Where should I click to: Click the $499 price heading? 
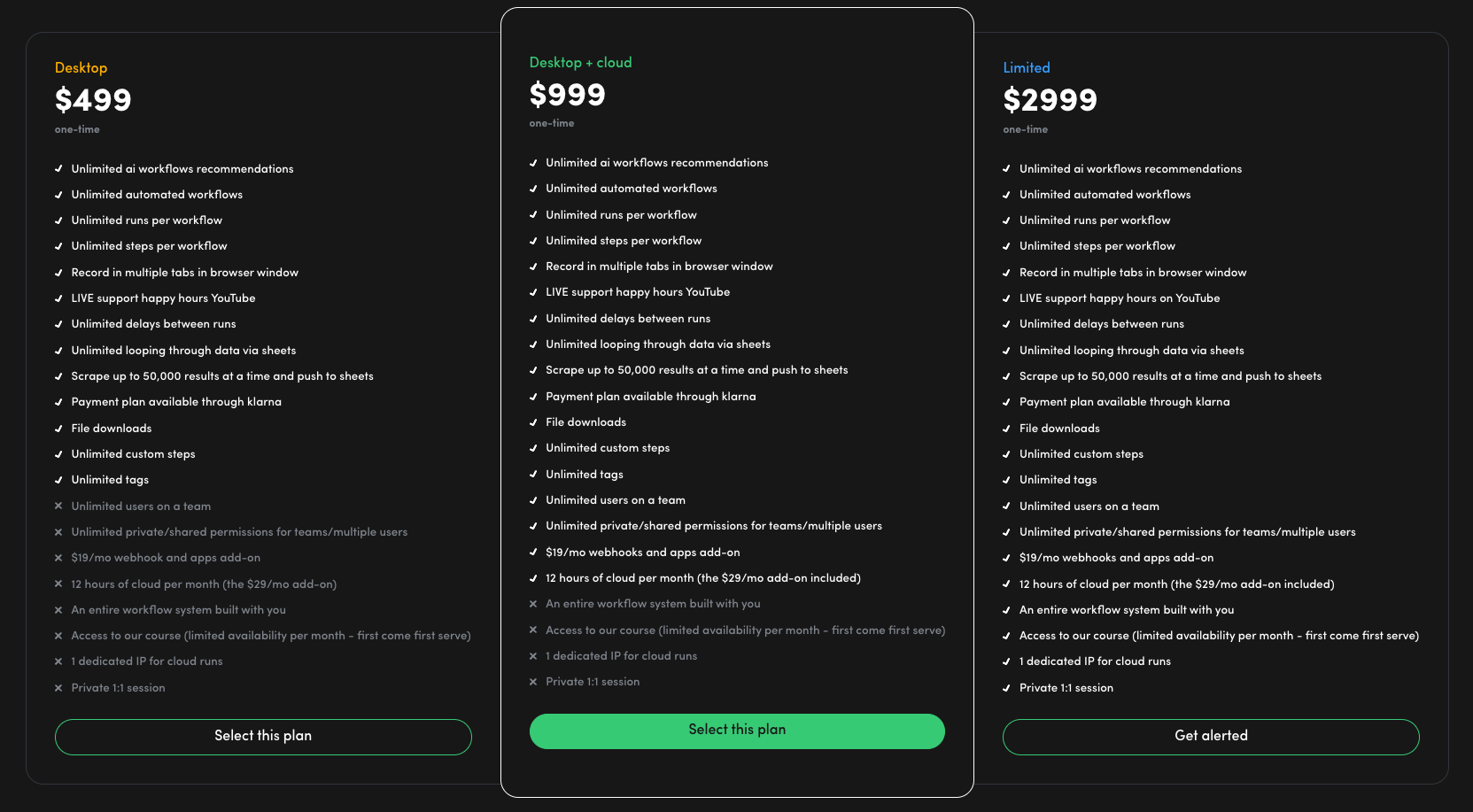pos(93,100)
